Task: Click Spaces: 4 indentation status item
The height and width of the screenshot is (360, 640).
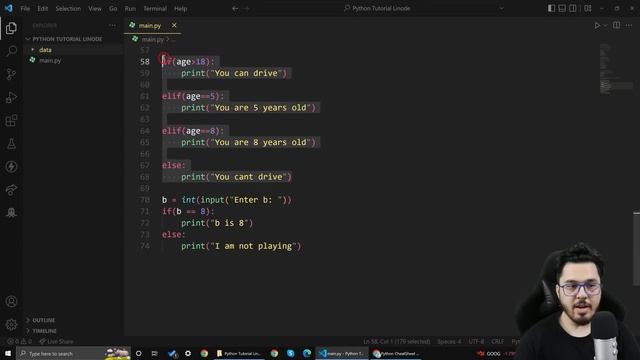Action: point(449,342)
